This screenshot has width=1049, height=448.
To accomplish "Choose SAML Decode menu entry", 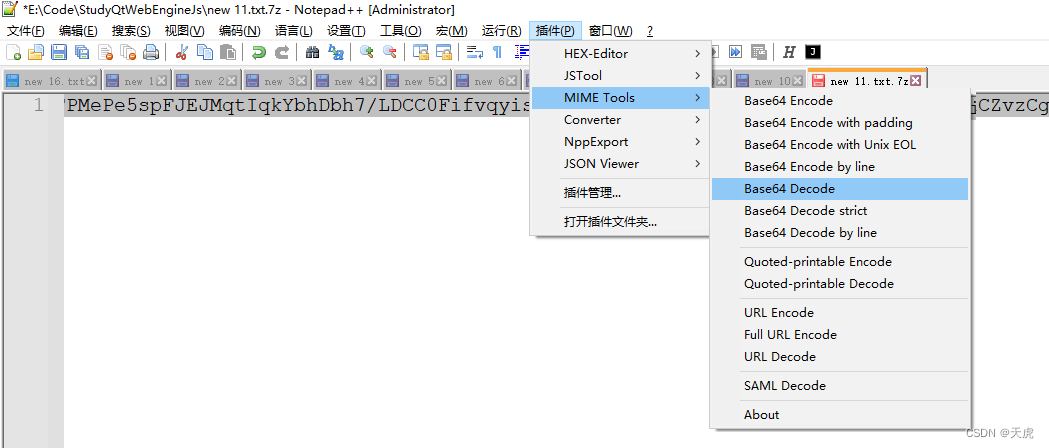I will [x=840, y=386].
